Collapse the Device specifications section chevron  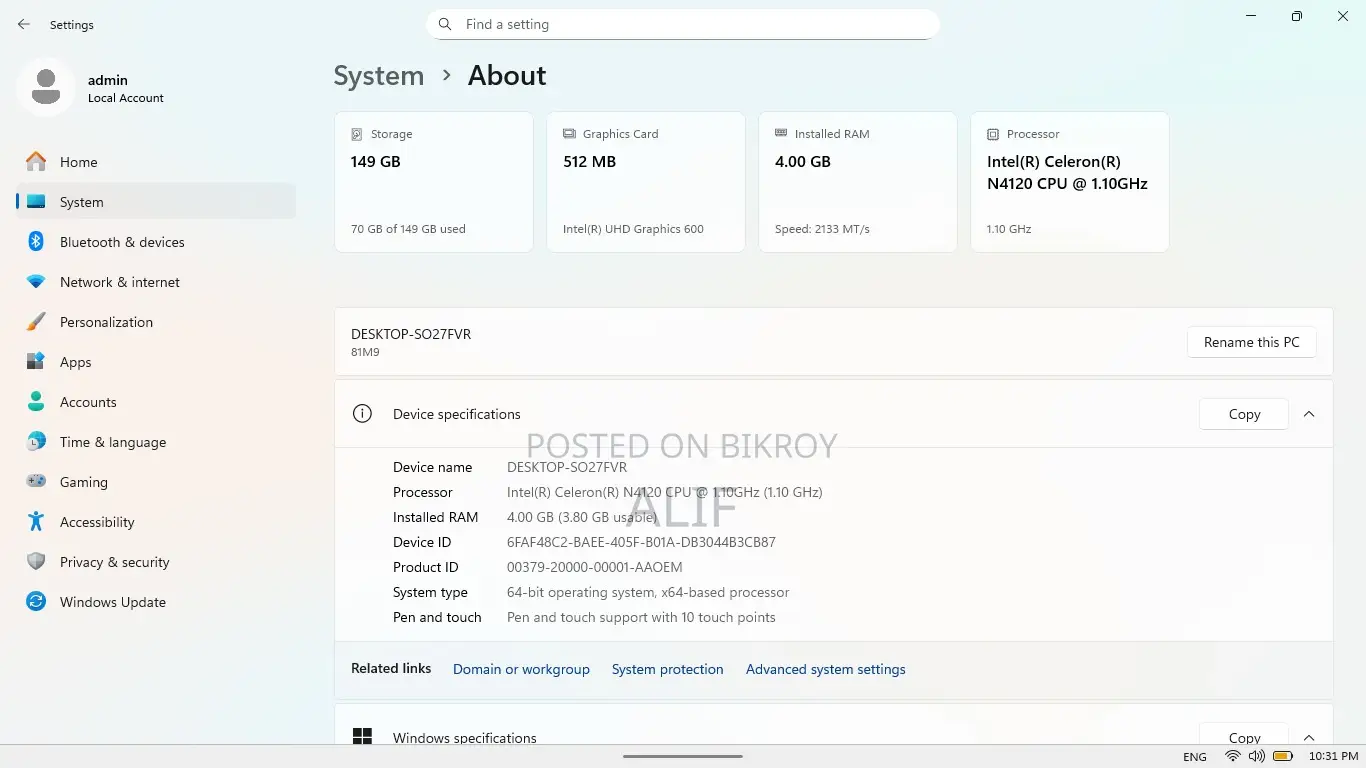[x=1309, y=414]
